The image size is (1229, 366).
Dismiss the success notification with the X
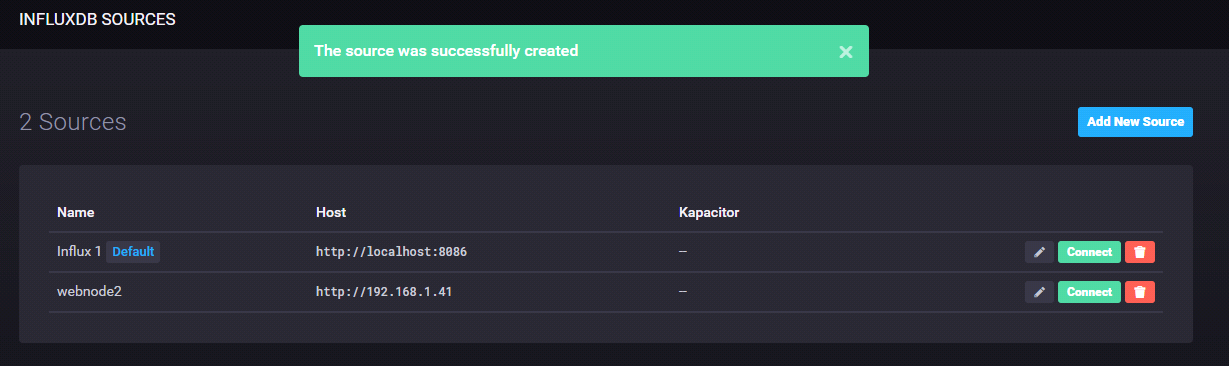point(846,51)
